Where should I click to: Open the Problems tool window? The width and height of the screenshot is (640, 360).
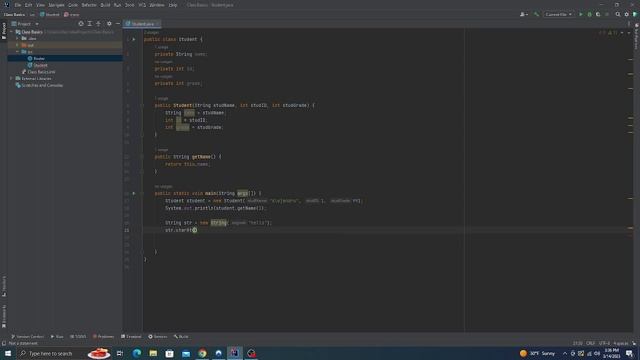(x=103, y=336)
